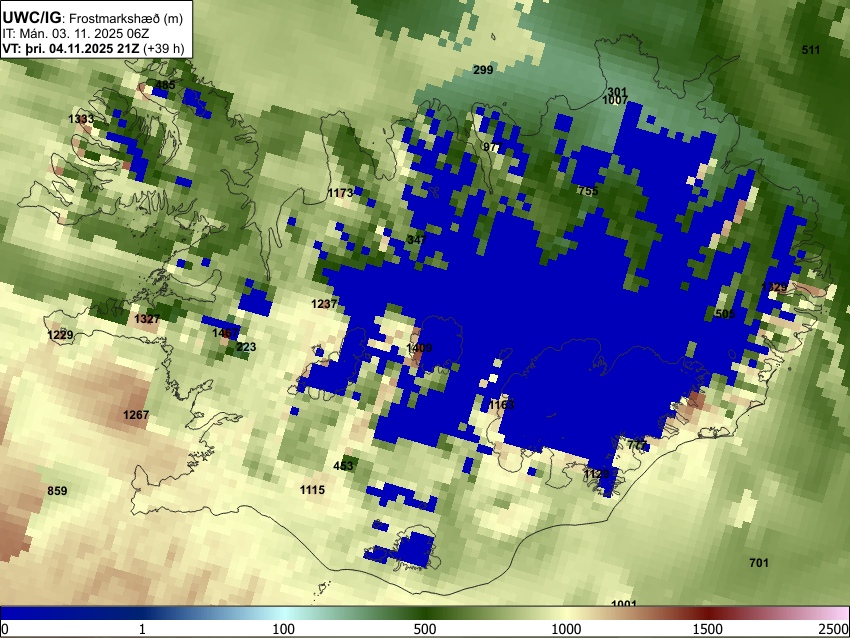Image resolution: width=850 pixels, height=638 pixels.
Task: Click the map label 505
Action: click(x=725, y=314)
